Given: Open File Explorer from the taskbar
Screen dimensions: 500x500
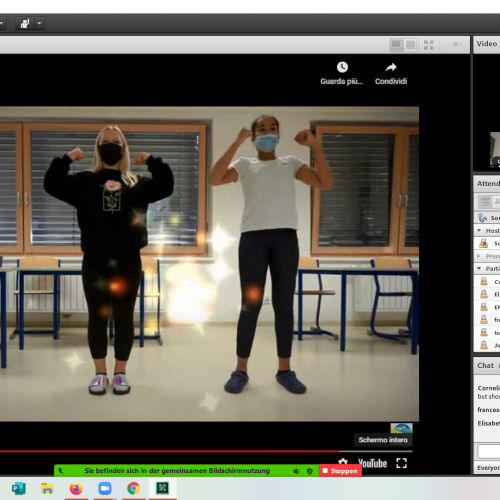Looking at the screenshot, I should [47, 489].
